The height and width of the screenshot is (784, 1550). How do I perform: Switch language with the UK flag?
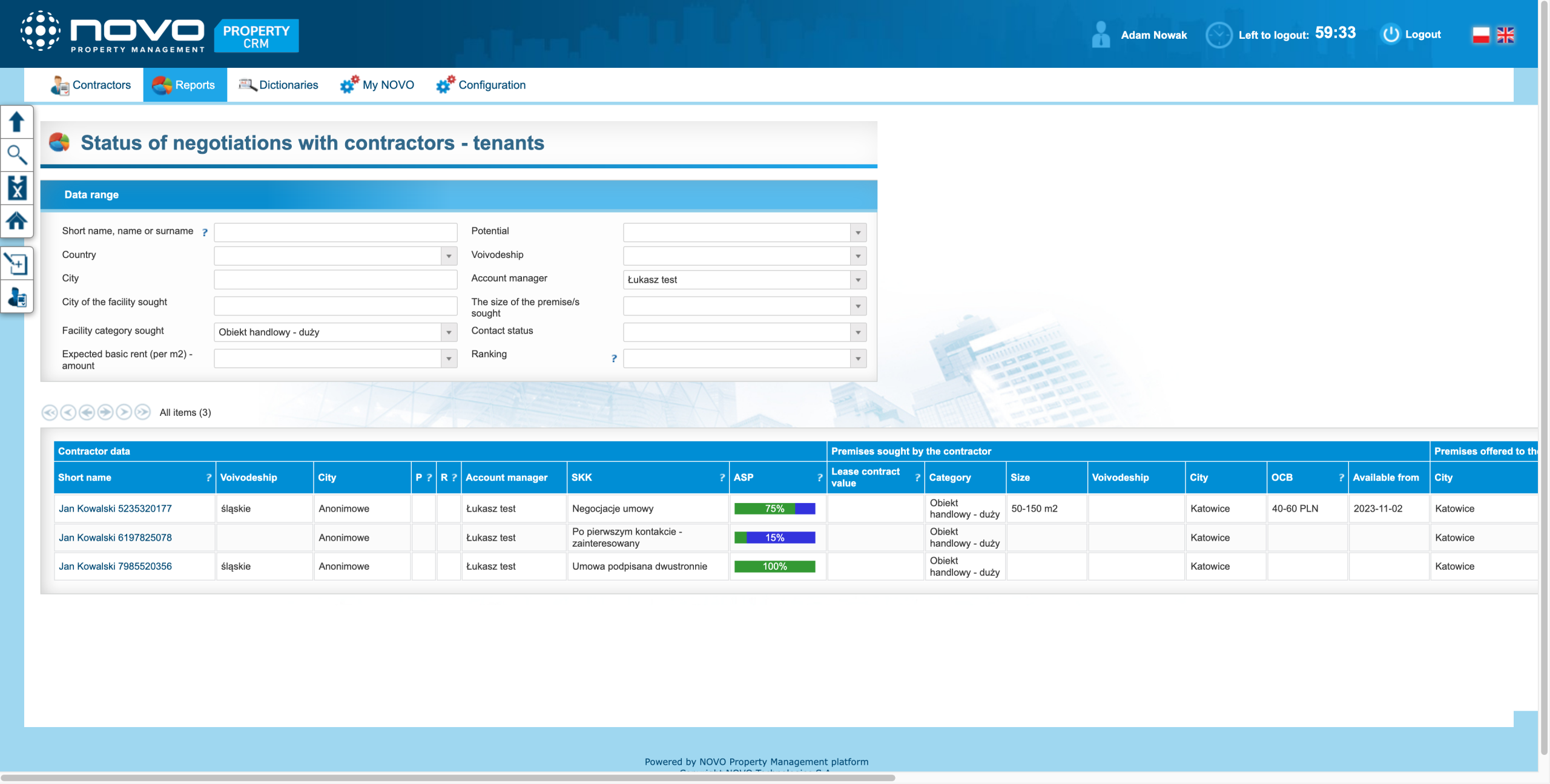click(1505, 35)
